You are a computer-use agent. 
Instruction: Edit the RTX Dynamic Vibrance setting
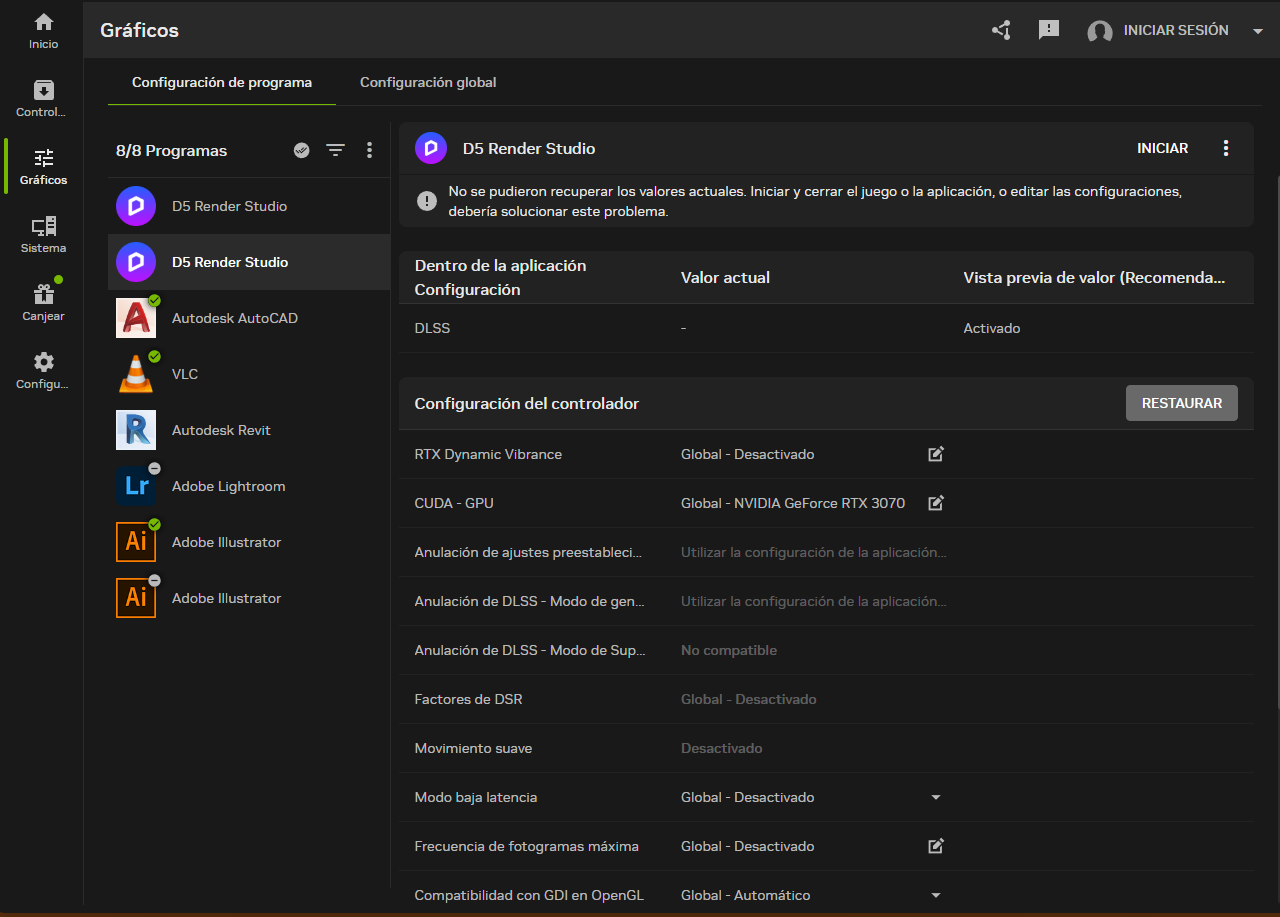click(x=936, y=454)
